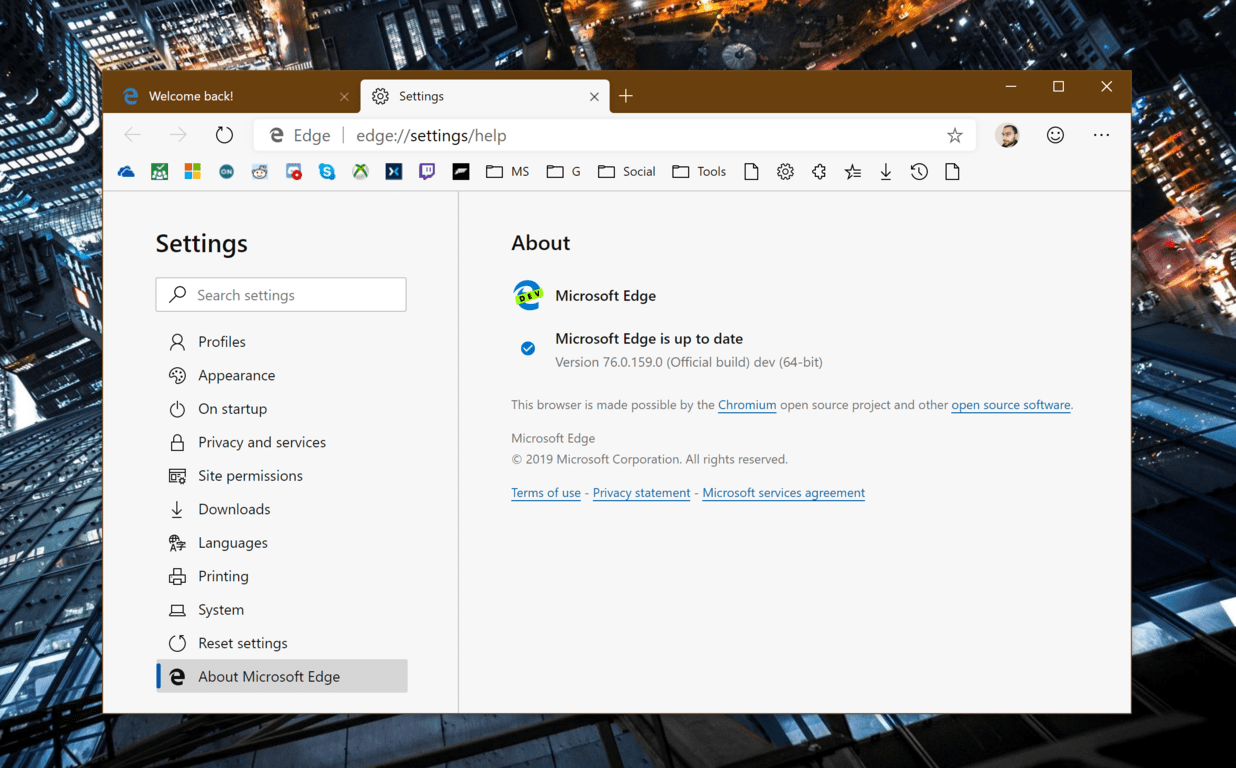Screen dimensions: 1236x768
Task: Expand the Tools bookmarks folder
Action: 699,172
